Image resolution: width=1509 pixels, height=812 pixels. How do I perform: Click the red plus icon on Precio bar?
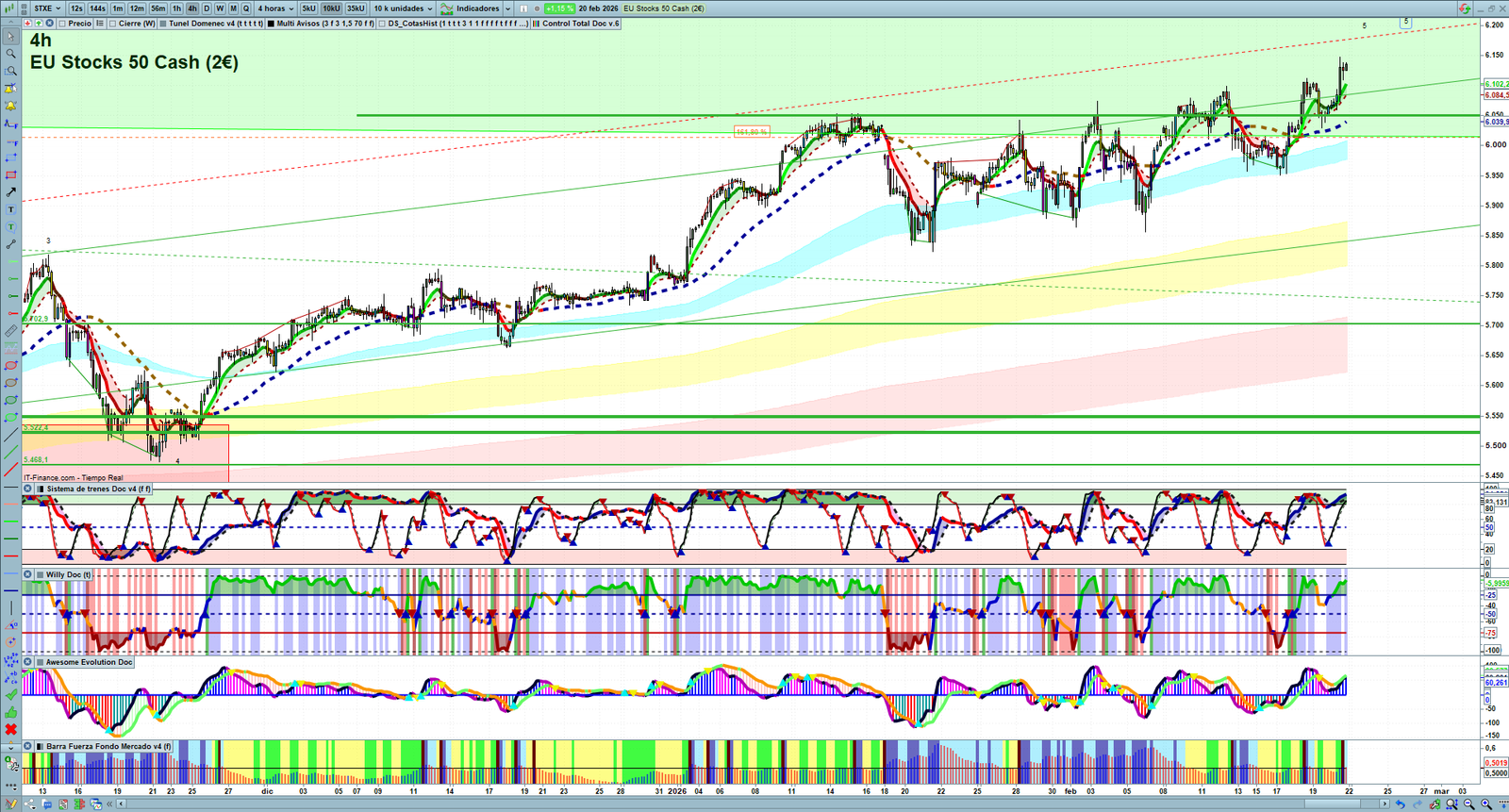pyautogui.click(x=28, y=24)
